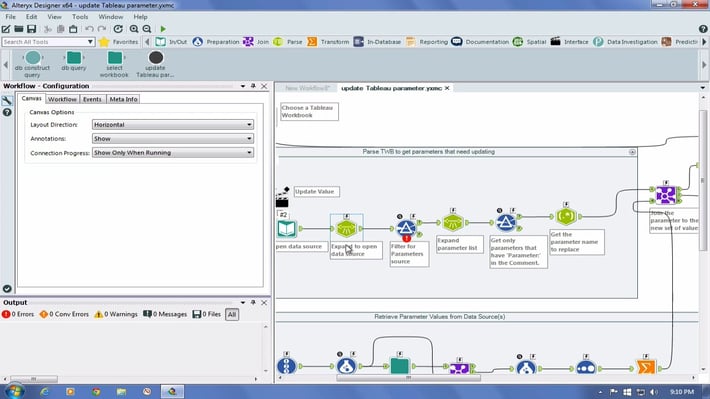Select the db construct query macro tool
This screenshot has width=710, height=399.
tap(32, 64)
